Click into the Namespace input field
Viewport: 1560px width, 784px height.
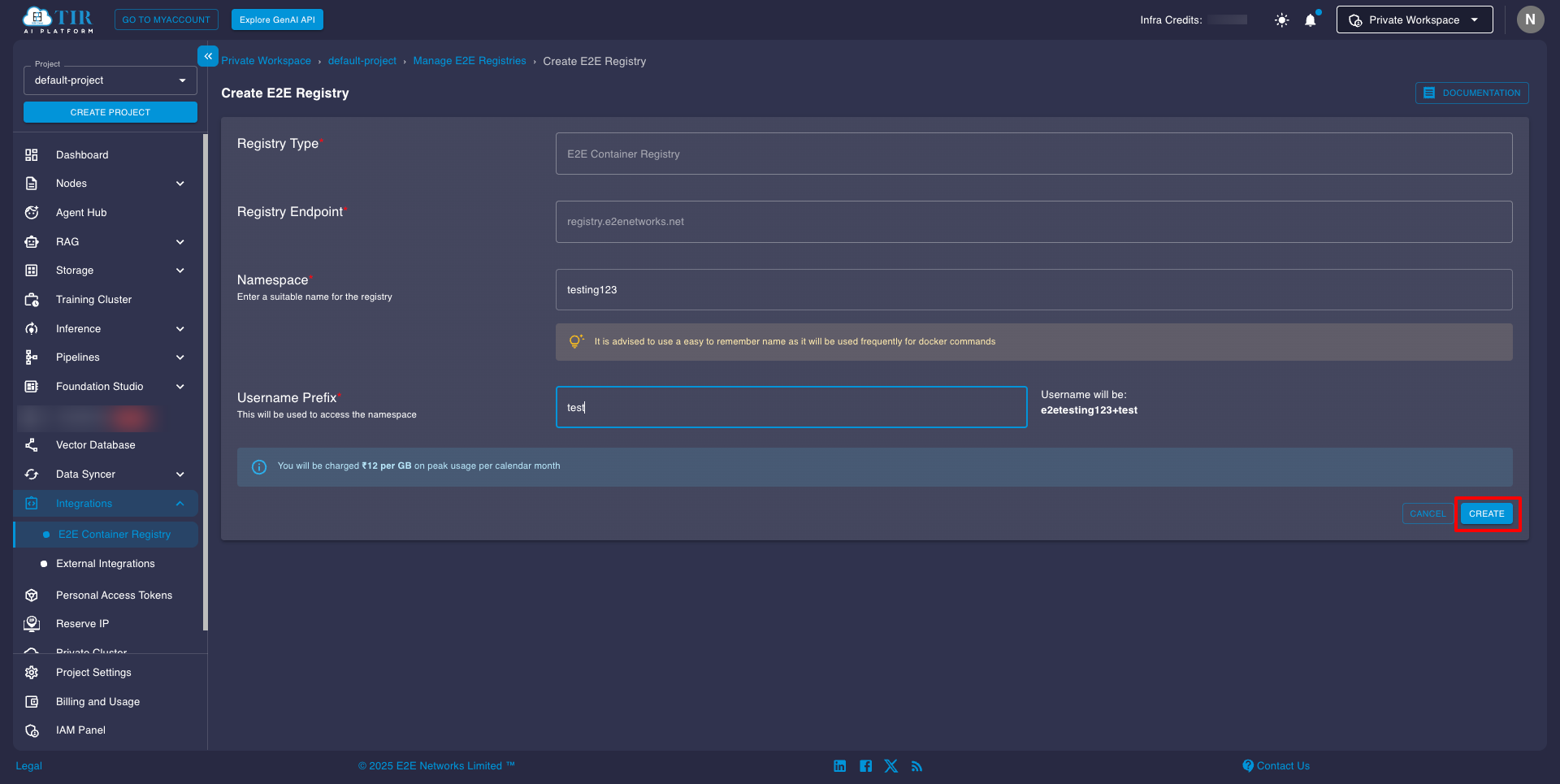pyautogui.click(x=1033, y=290)
